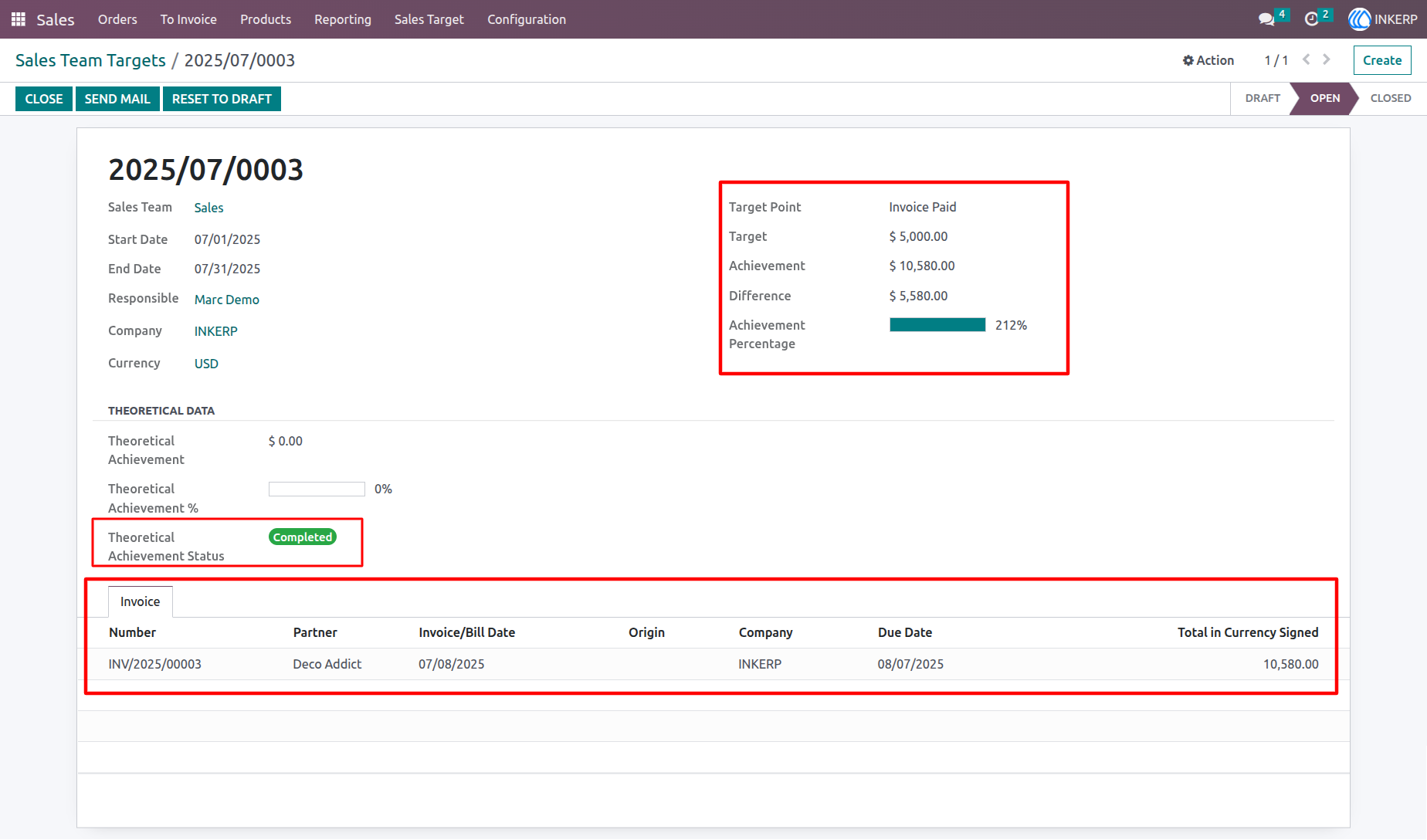Open the Products menu
Viewport: 1427px width, 840px height.
click(266, 19)
